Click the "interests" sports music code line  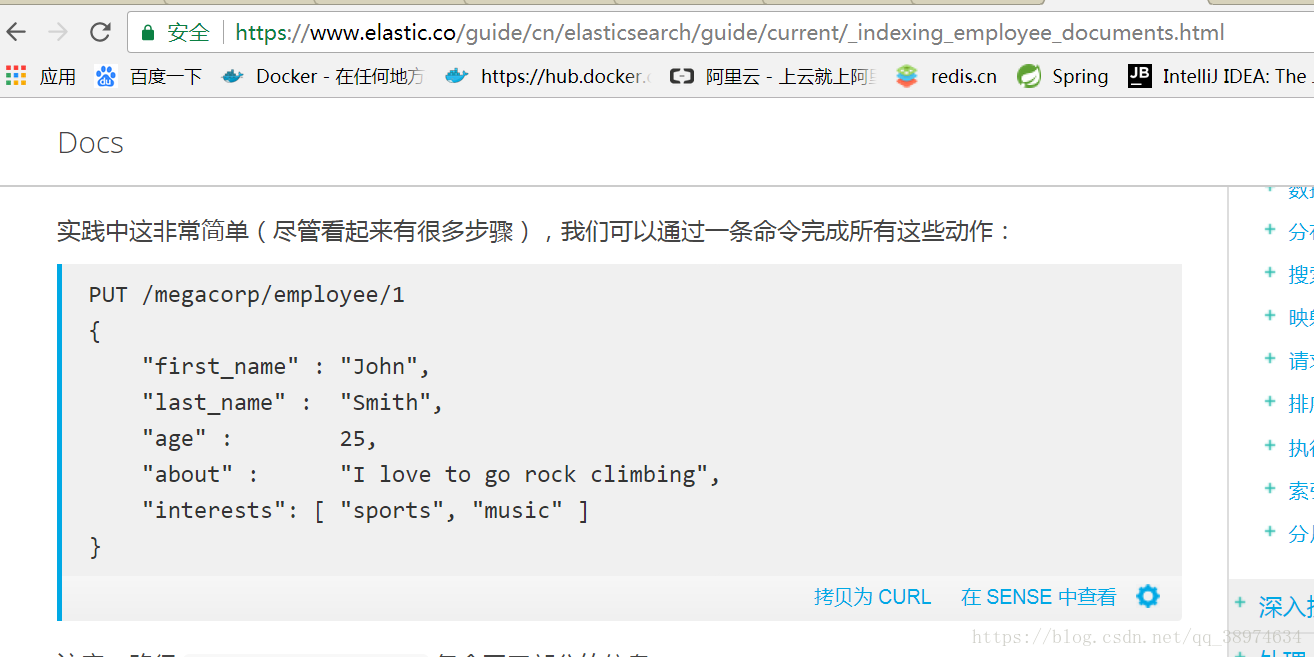click(x=365, y=511)
